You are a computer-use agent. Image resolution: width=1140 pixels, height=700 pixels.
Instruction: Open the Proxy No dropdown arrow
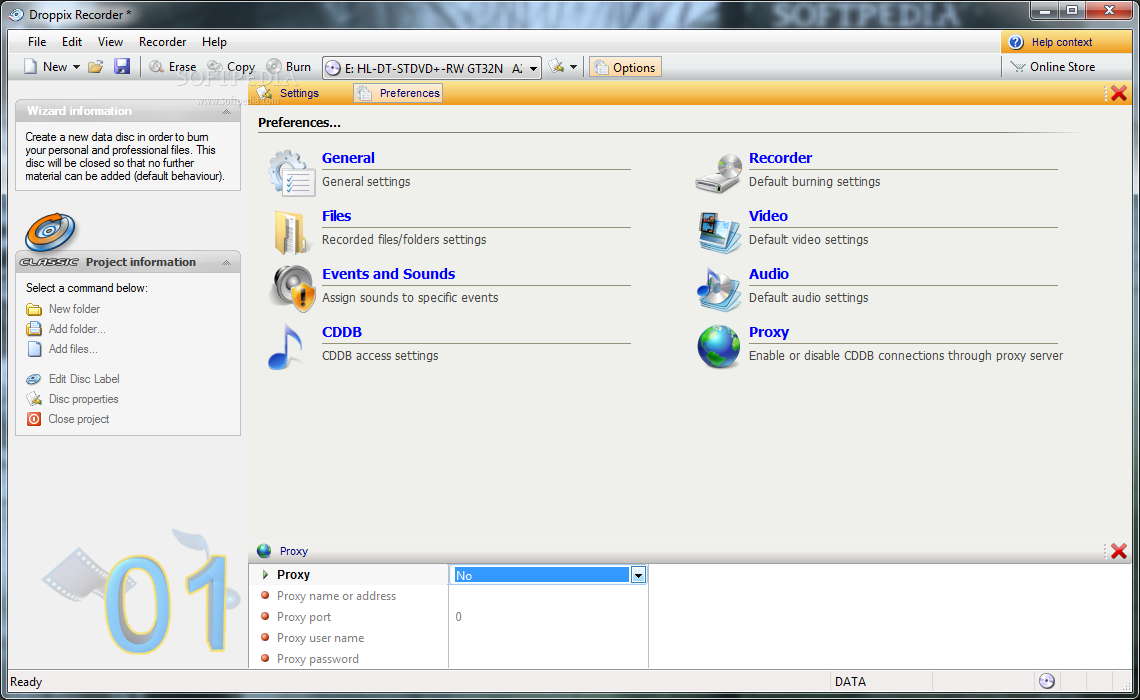(x=638, y=576)
